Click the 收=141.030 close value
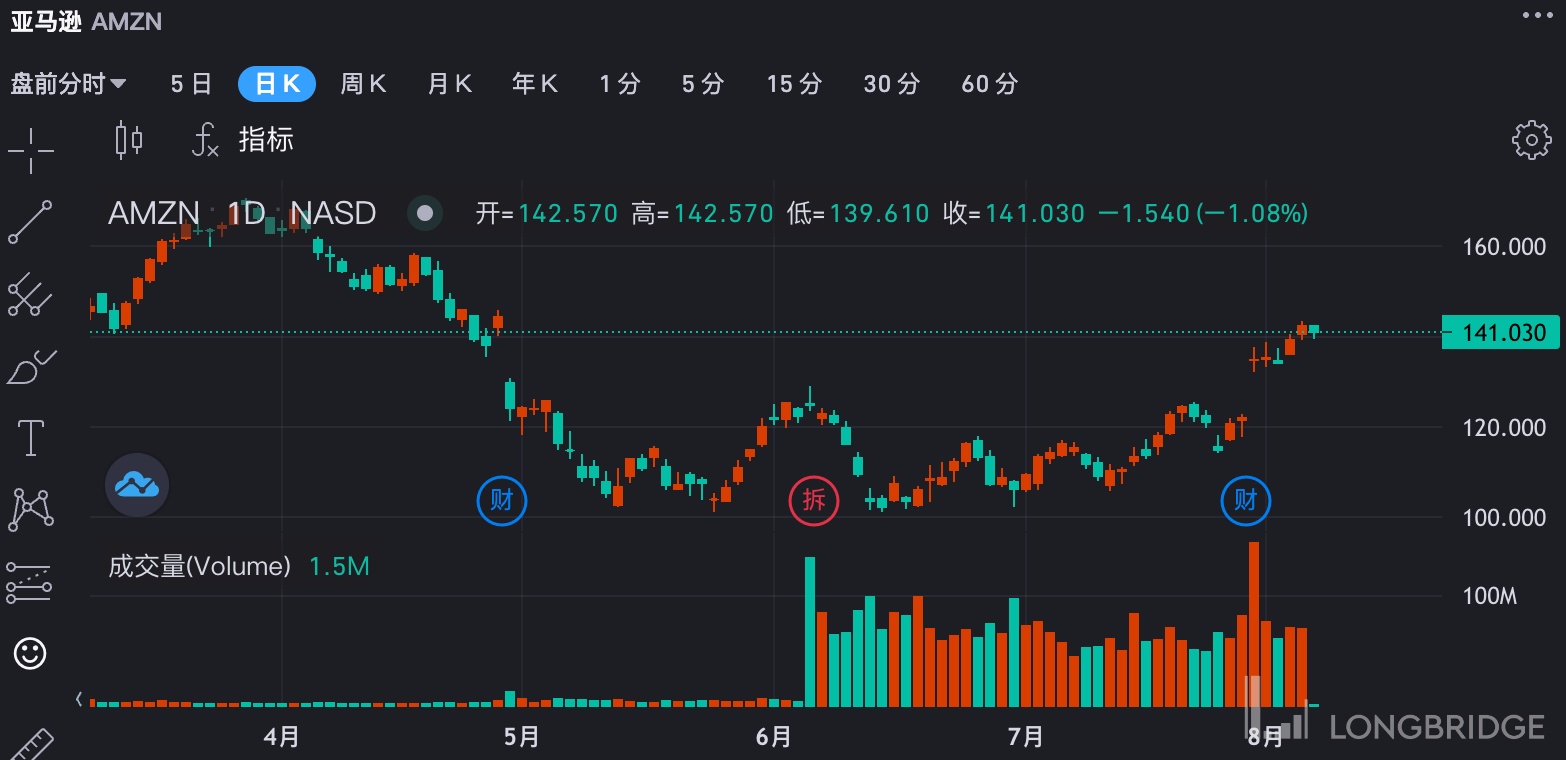This screenshot has height=760, width=1566. coord(1014,213)
